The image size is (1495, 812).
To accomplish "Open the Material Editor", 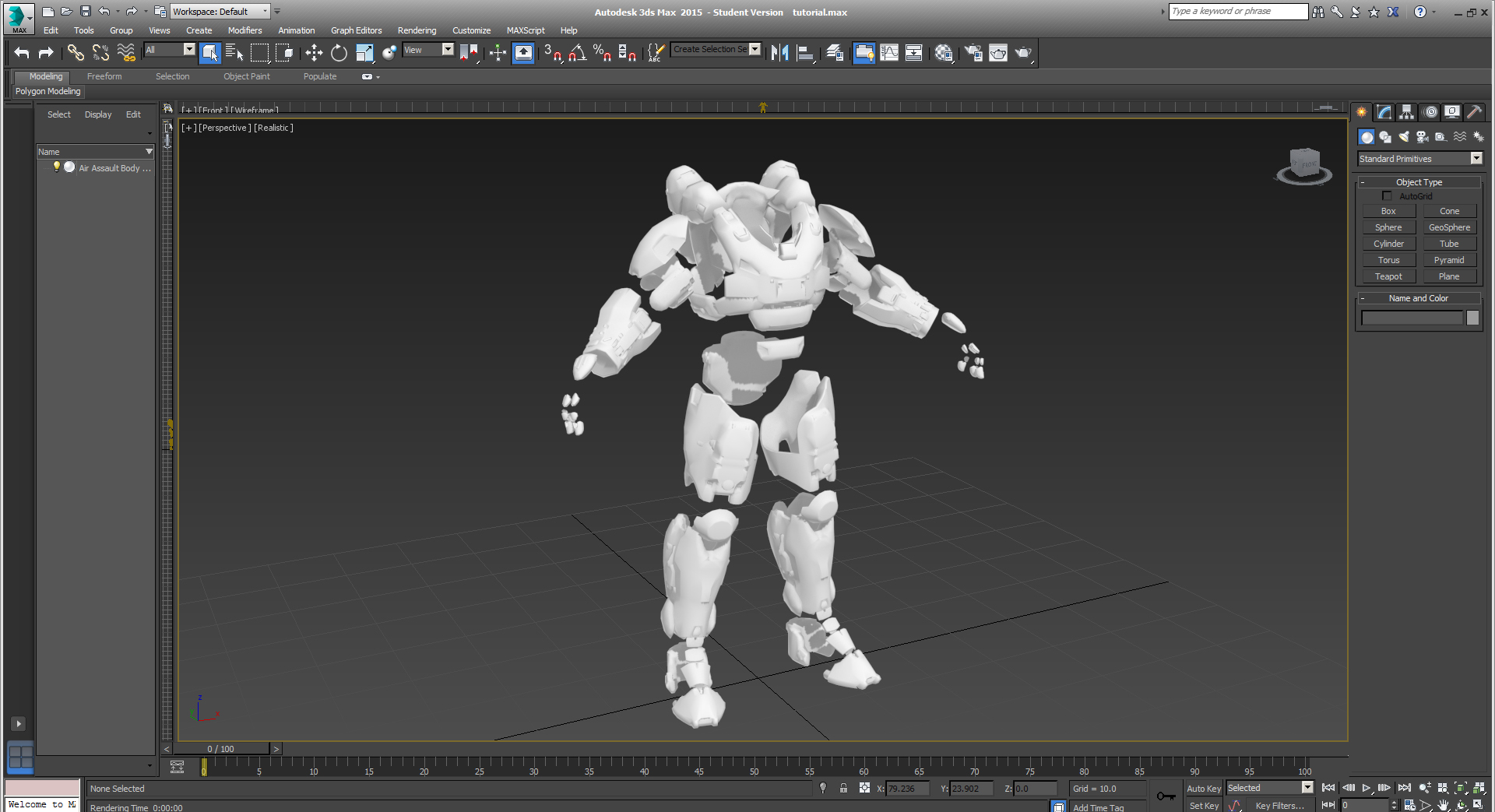I will click(944, 53).
